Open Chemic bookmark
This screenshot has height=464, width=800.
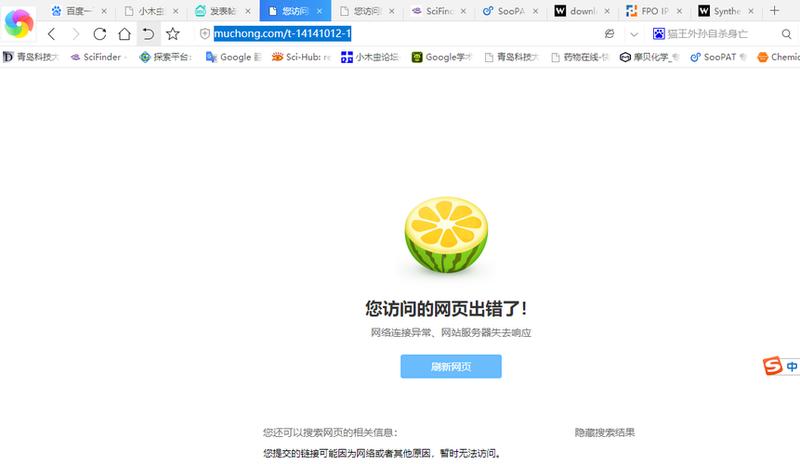pos(779,57)
